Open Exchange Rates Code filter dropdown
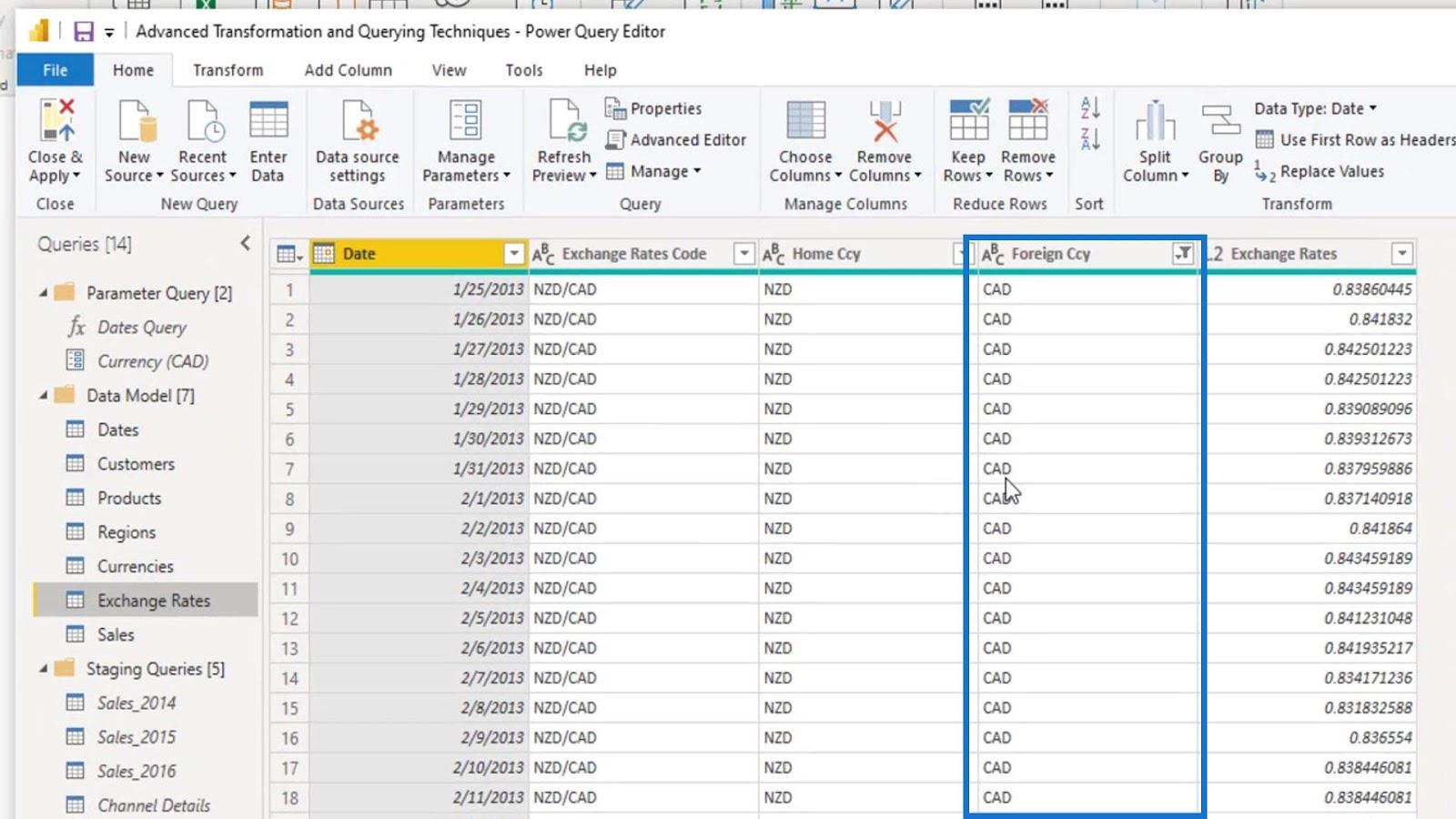The width and height of the screenshot is (1456, 819). (744, 254)
